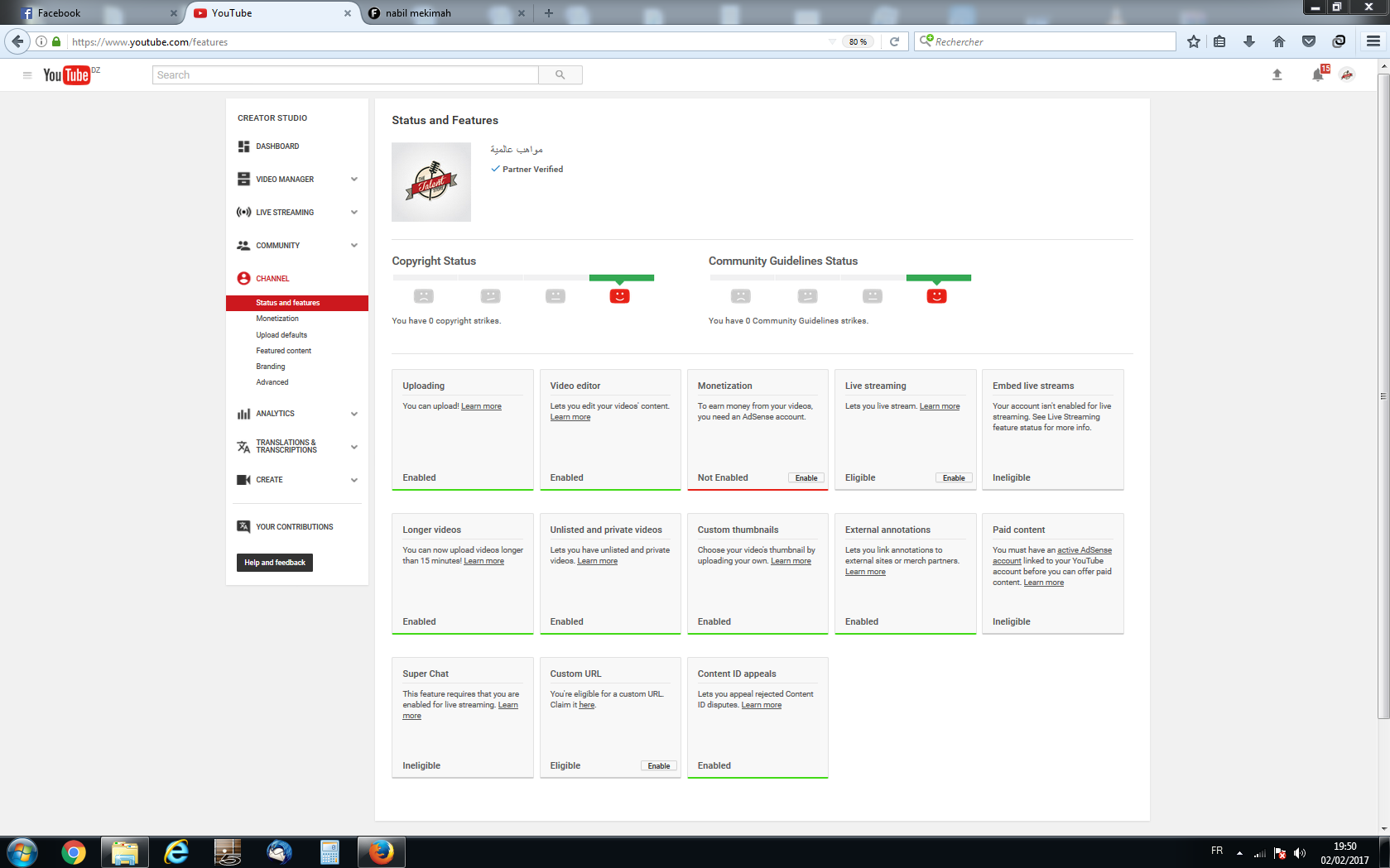This screenshot has width=1390, height=868.
Task: Expand the Video Manager section
Action: click(354, 180)
